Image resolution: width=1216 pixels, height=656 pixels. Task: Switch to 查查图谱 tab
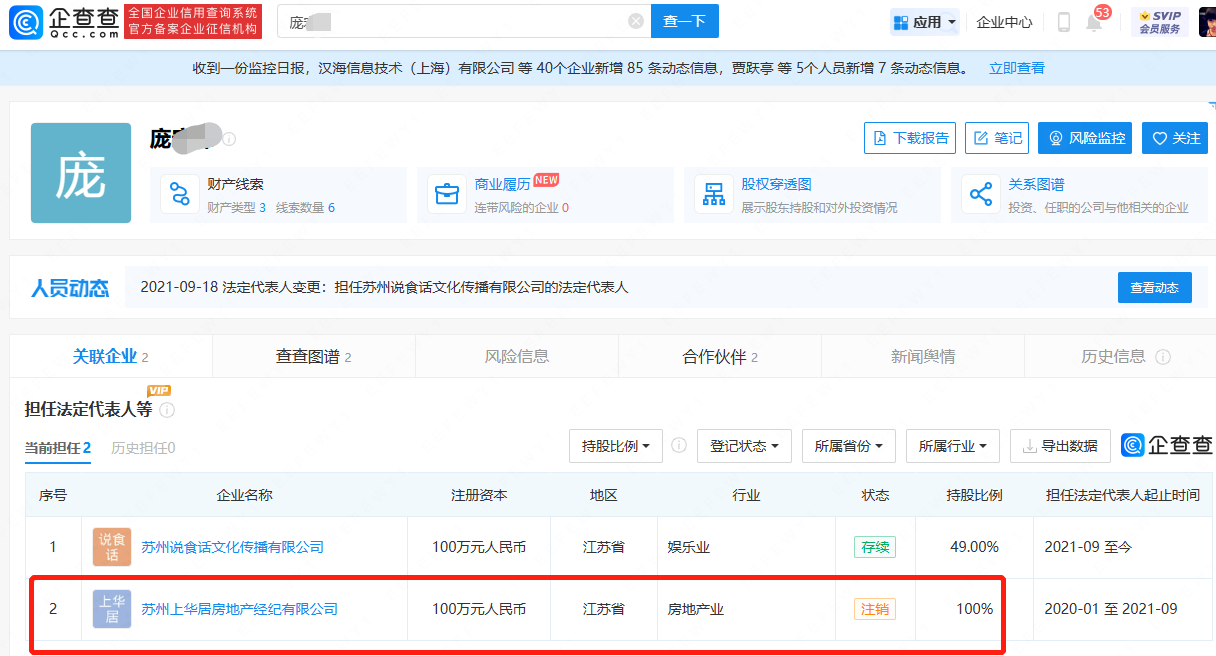(314, 357)
